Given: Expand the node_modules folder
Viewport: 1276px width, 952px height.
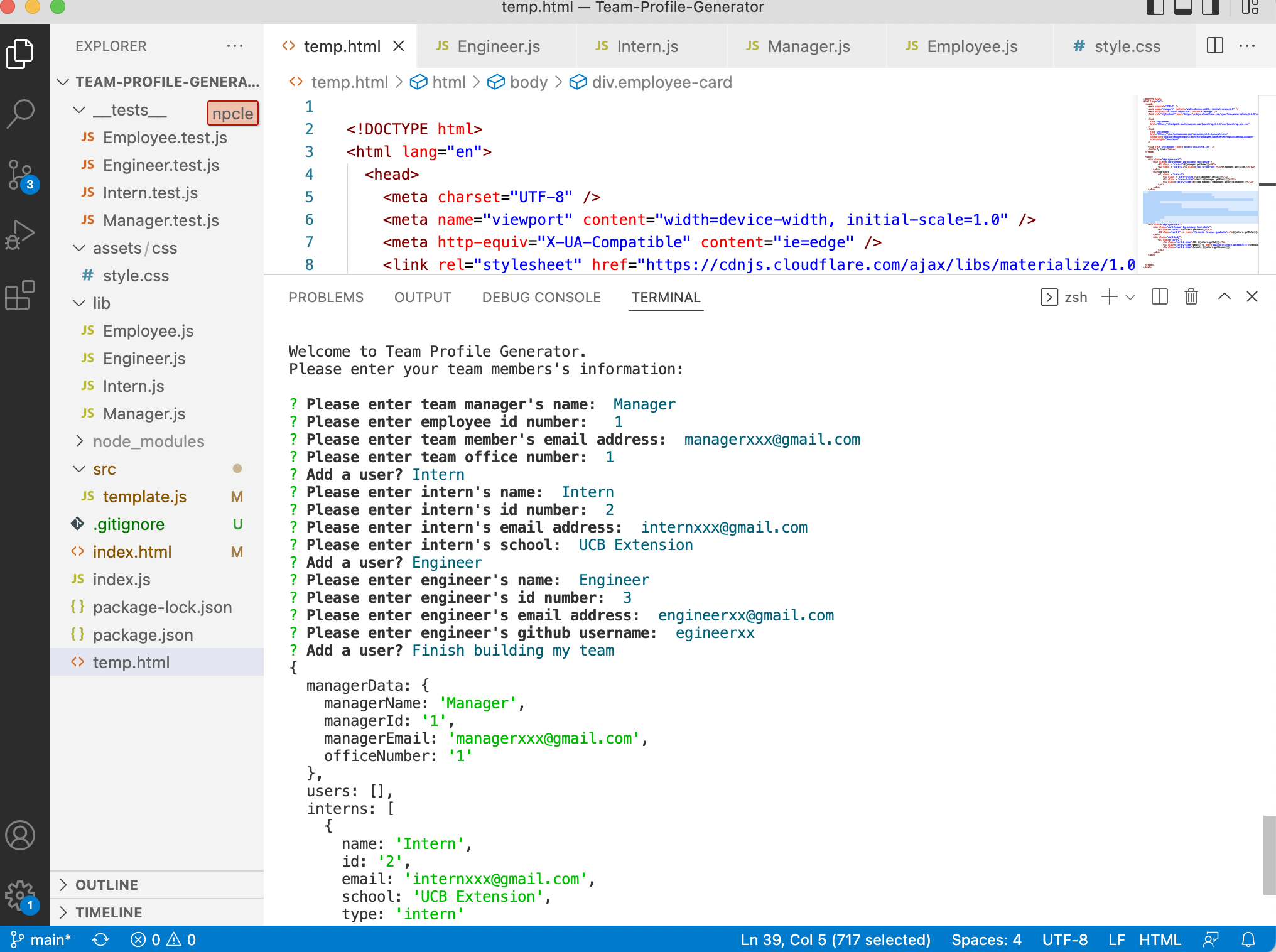Looking at the screenshot, I should (148, 441).
